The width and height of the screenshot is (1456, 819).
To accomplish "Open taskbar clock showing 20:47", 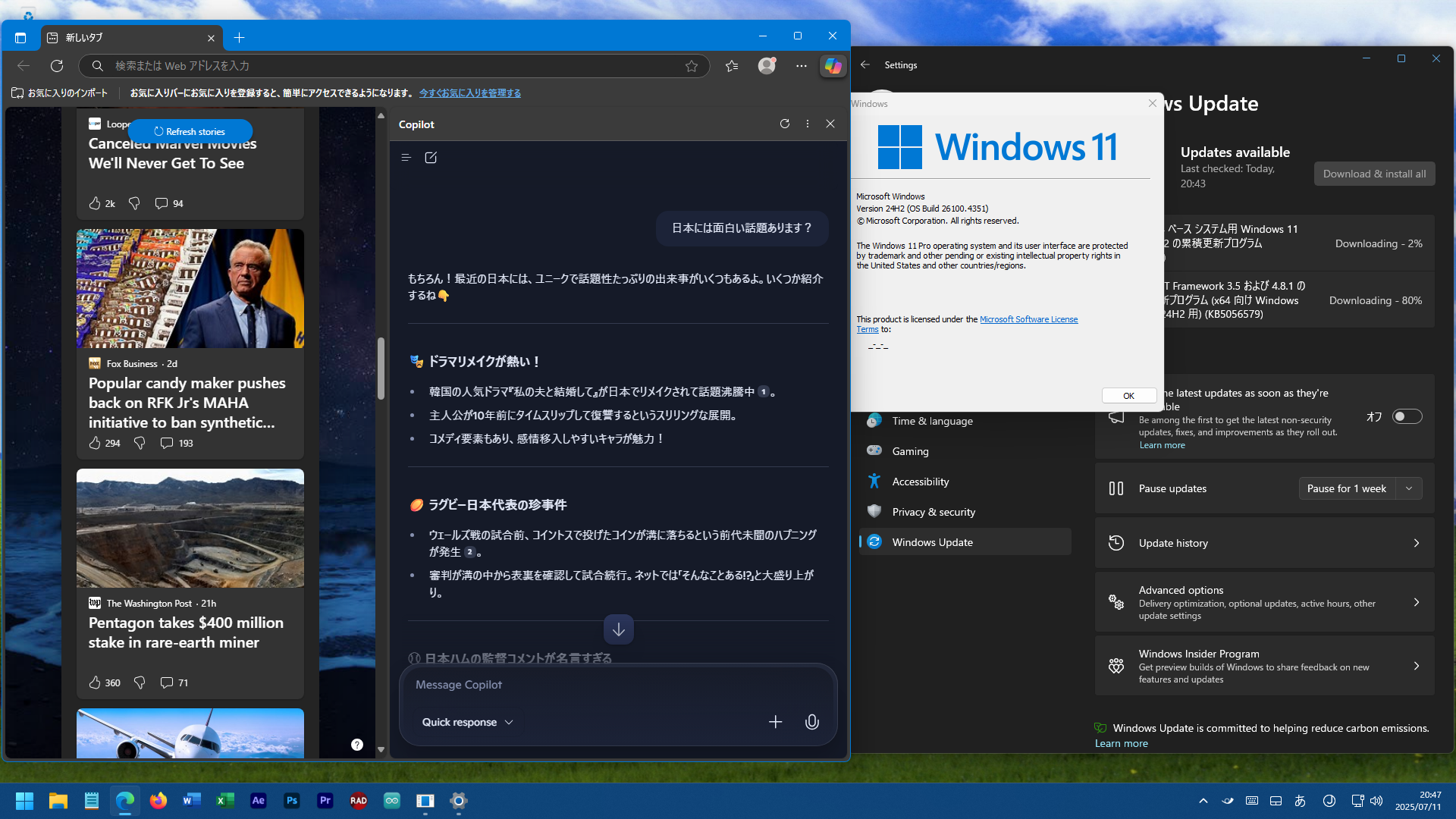I will 1418,801.
